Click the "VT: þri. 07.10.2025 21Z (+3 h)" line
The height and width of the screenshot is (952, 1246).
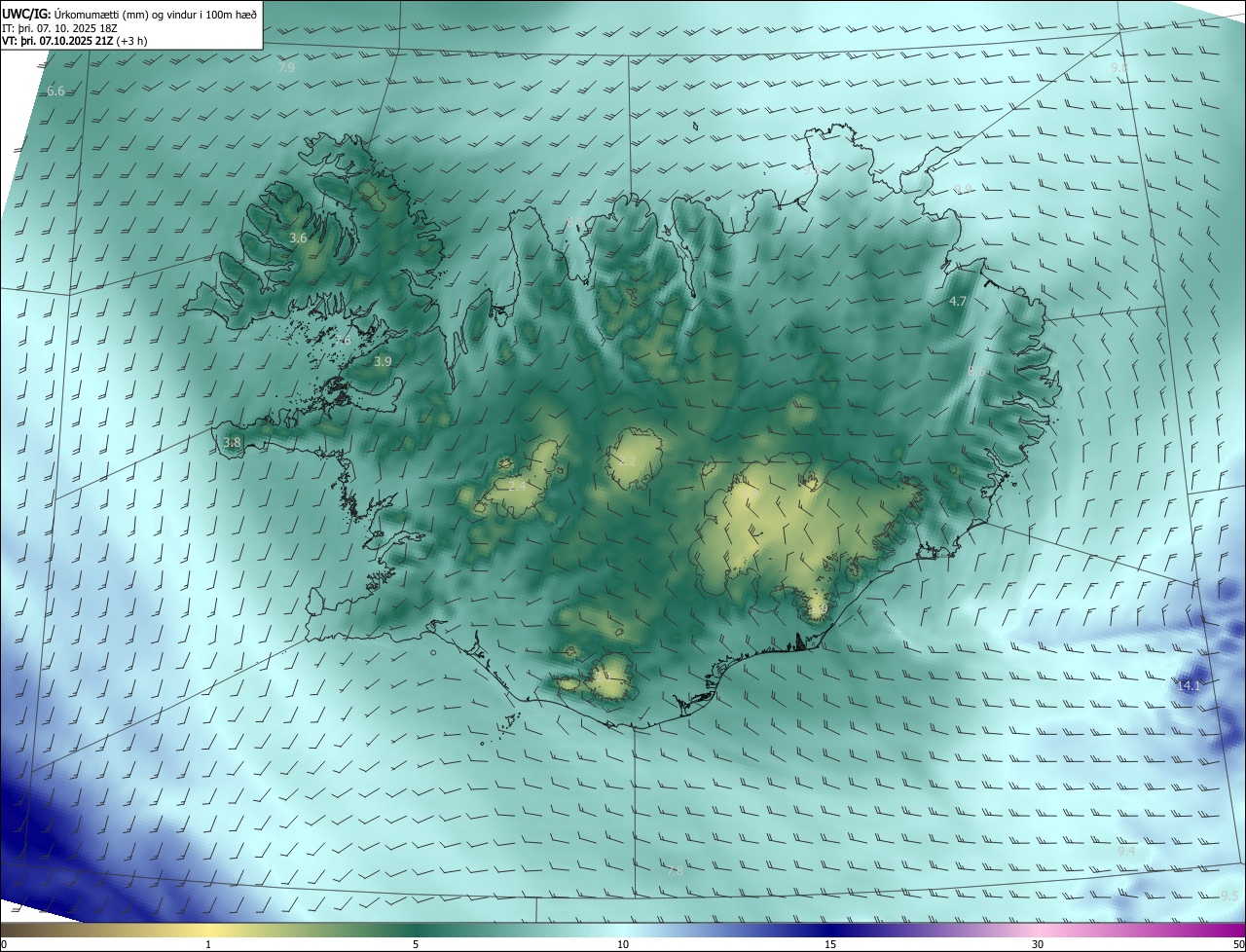(75, 41)
